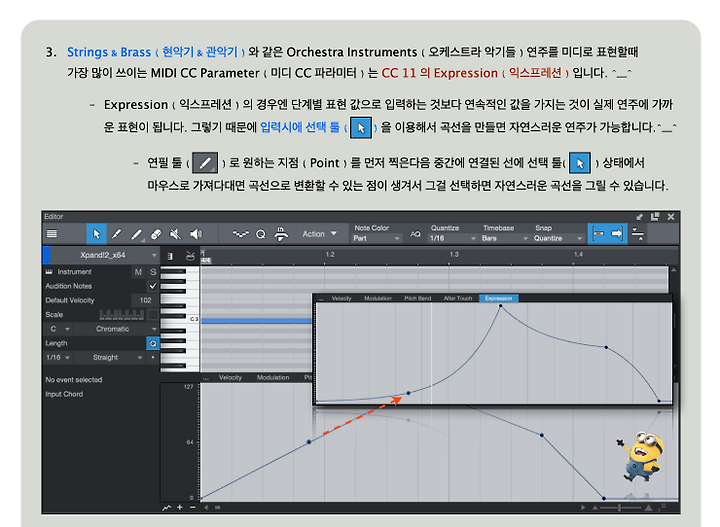Detach the Editor panel window
The width and height of the screenshot is (720, 527).
pos(654,217)
